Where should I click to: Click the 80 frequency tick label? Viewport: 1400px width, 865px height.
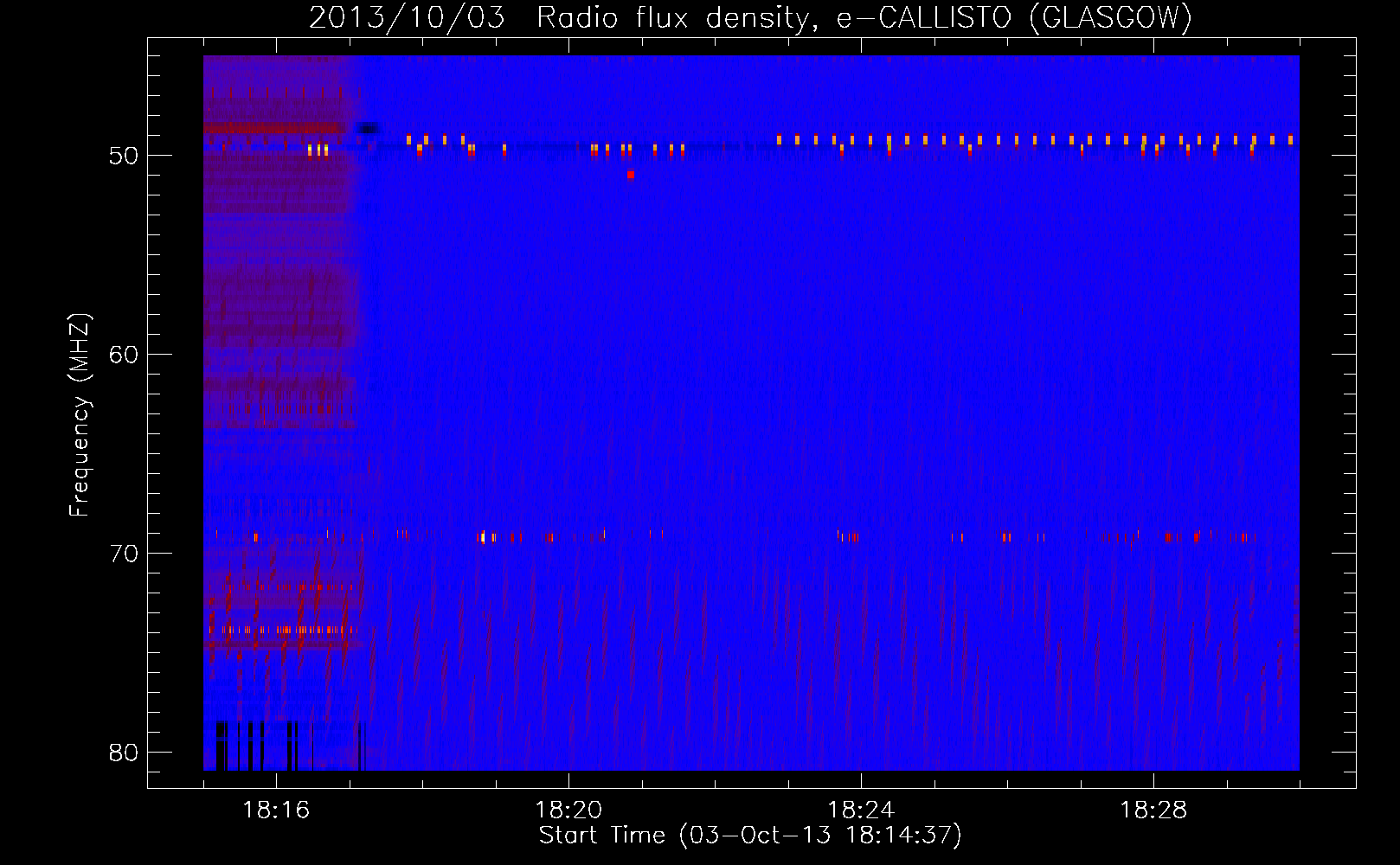[124, 753]
